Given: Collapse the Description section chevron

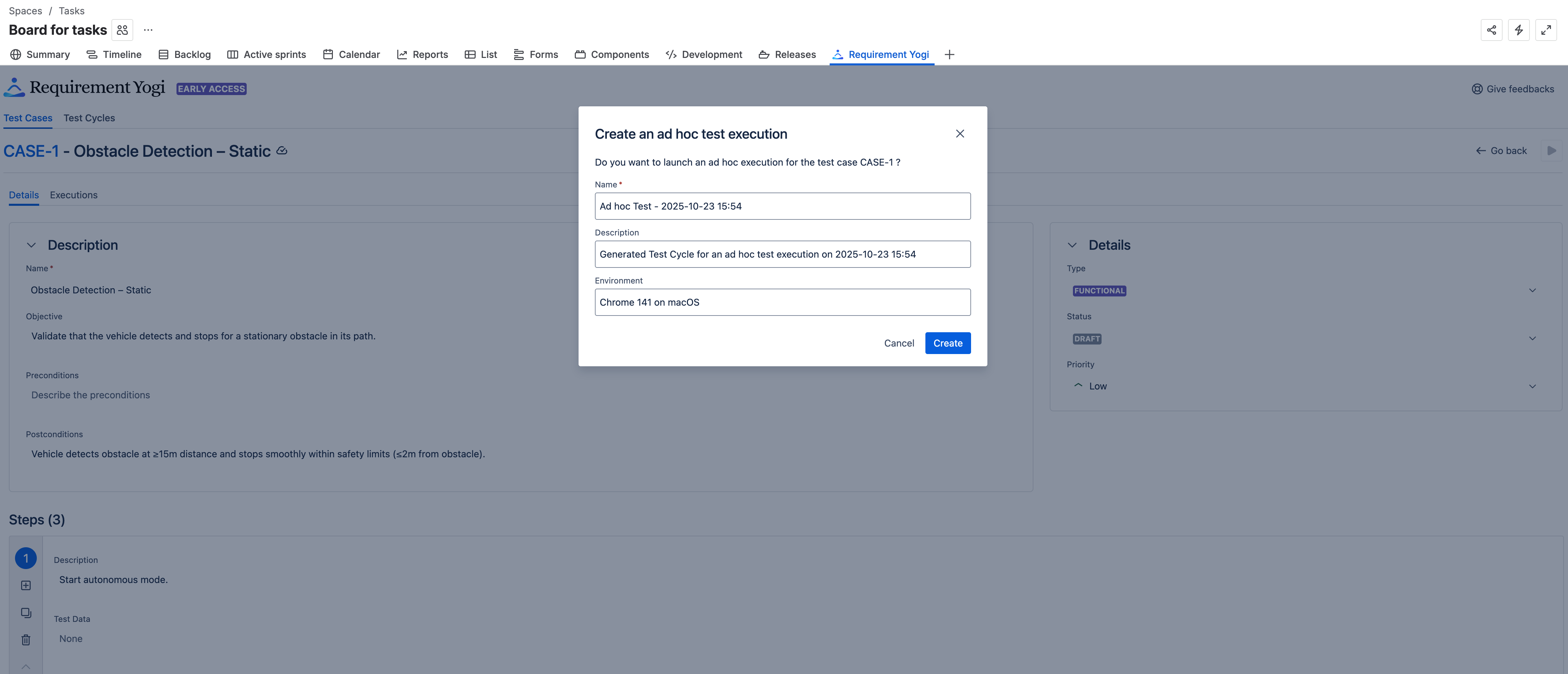Looking at the screenshot, I should (31, 245).
